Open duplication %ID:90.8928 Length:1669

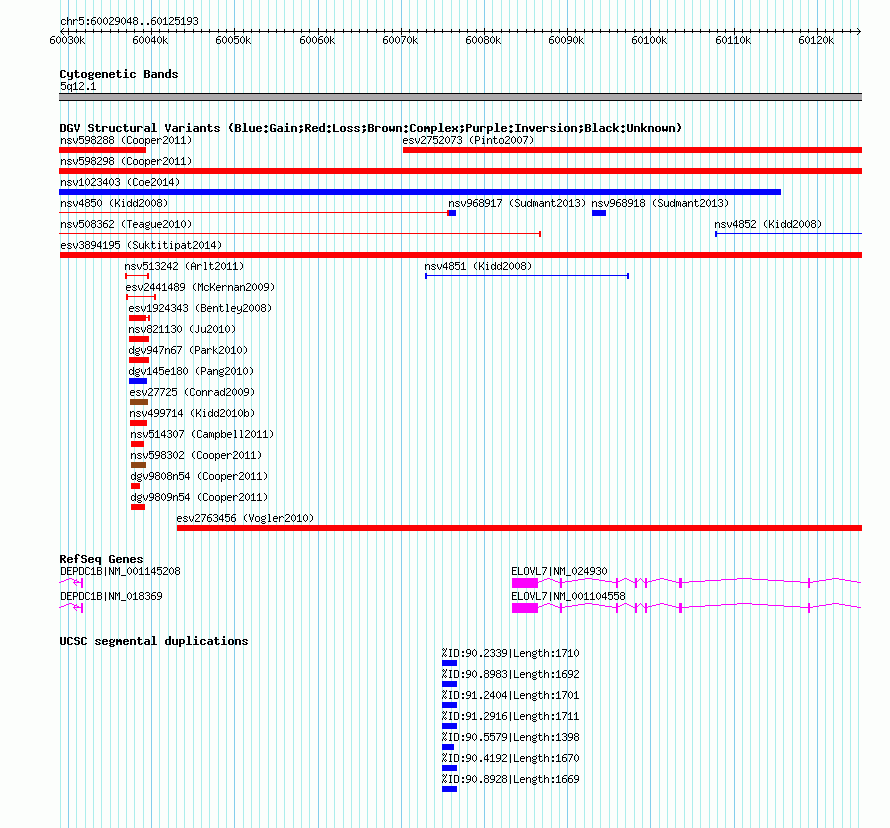[450, 789]
